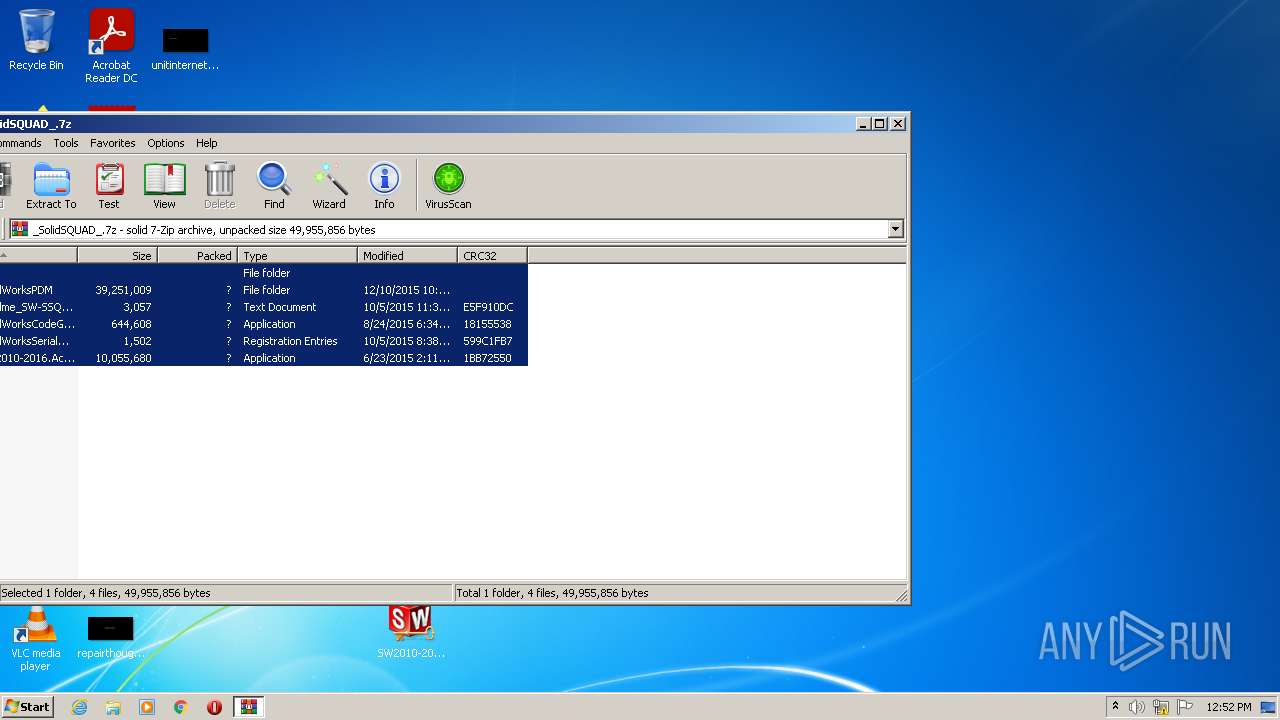Launch Opera from the taskbar

pyautogui.click(x=214, y=707)
